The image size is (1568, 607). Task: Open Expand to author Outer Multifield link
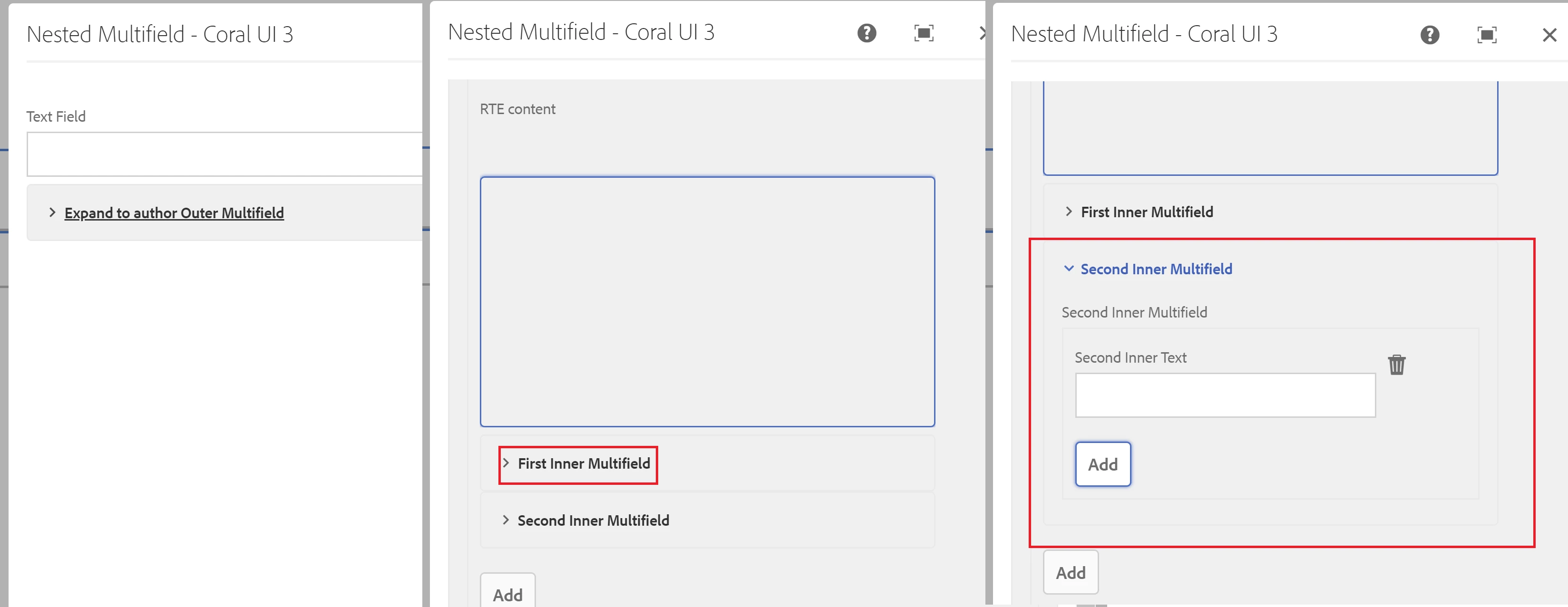coord(174,213)
